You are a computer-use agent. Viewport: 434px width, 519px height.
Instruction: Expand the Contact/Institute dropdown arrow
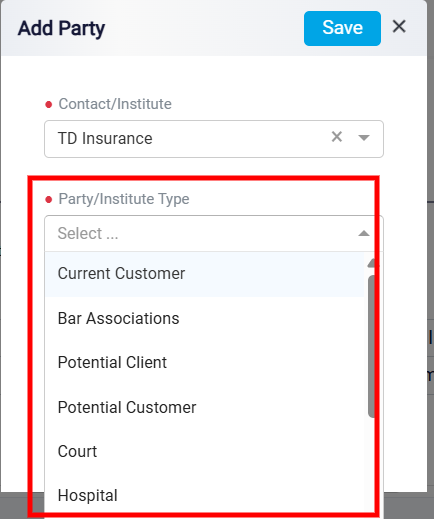pos(364,138)
